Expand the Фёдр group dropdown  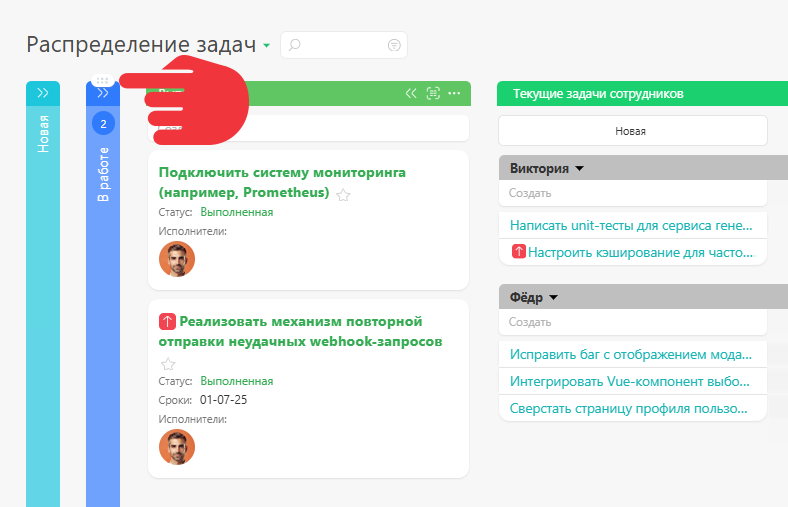[553, 297]
